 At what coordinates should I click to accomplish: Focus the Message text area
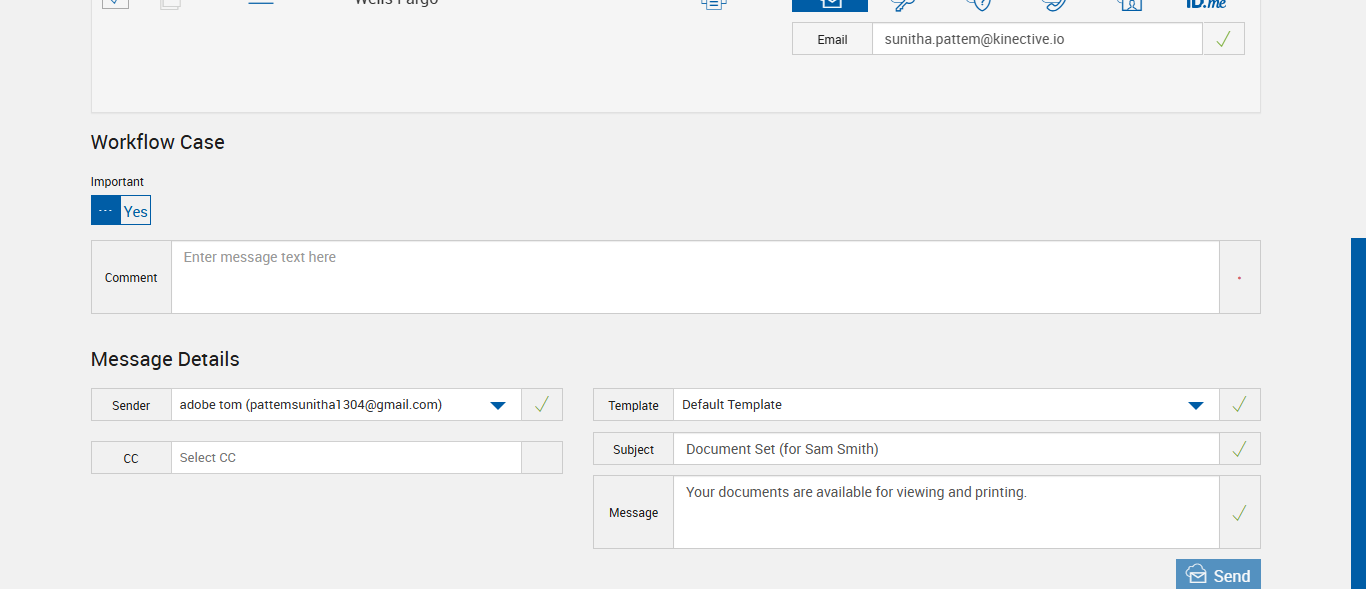945,512
